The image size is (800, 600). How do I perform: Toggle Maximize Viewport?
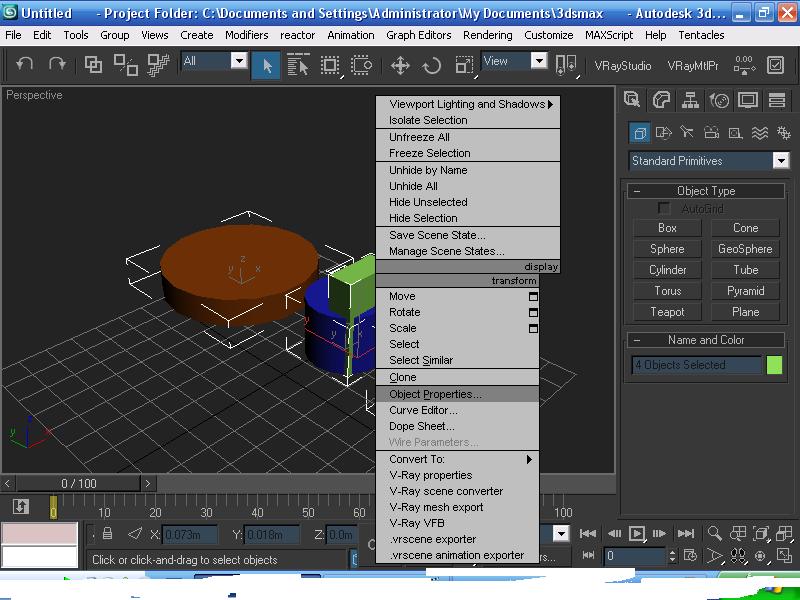pyautogui.click(x=784, y=556)
